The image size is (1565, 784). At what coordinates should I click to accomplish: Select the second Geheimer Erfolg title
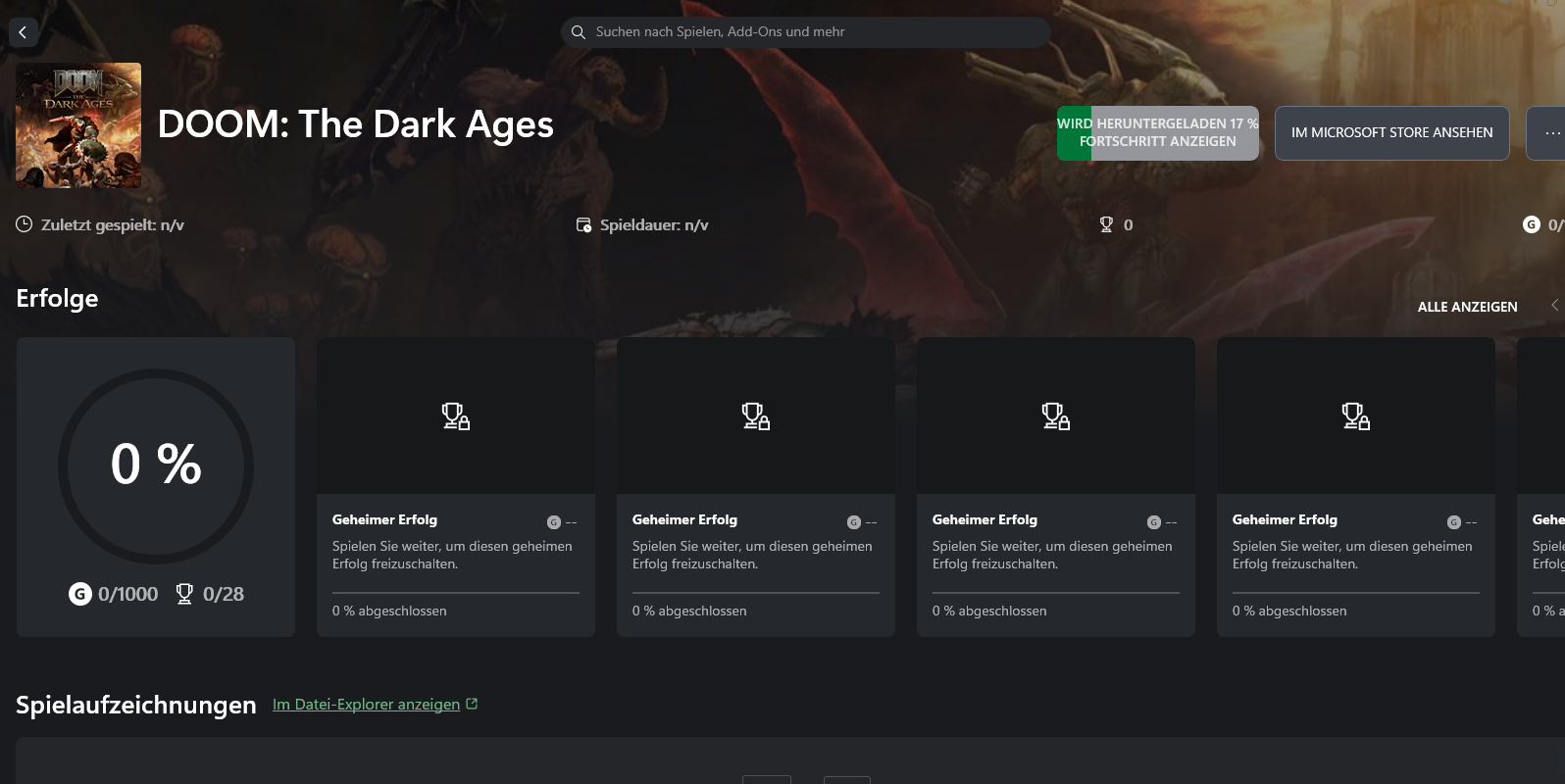click(x=684, y=519)
